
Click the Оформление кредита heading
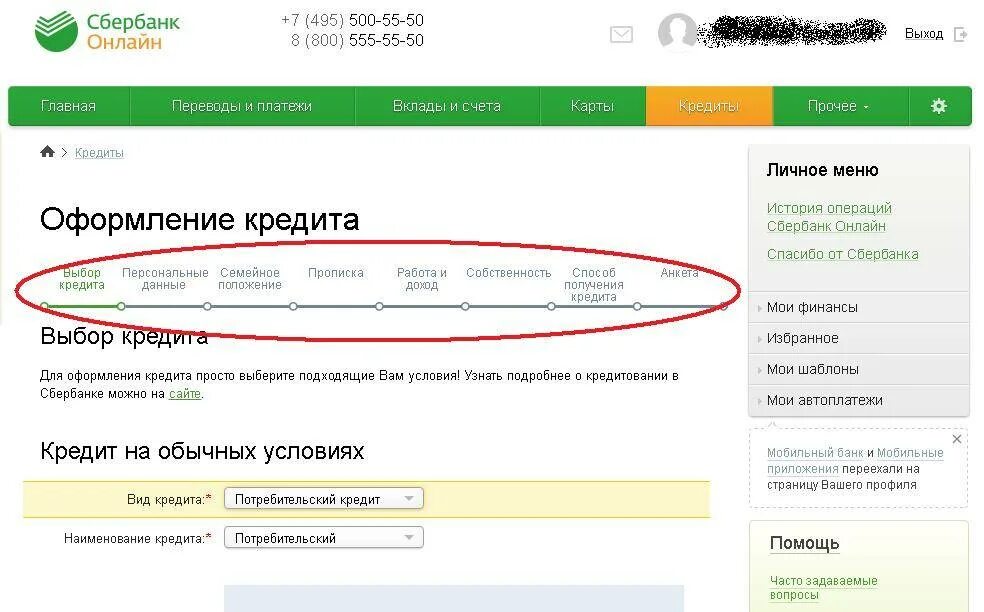[x=200, y=220]
